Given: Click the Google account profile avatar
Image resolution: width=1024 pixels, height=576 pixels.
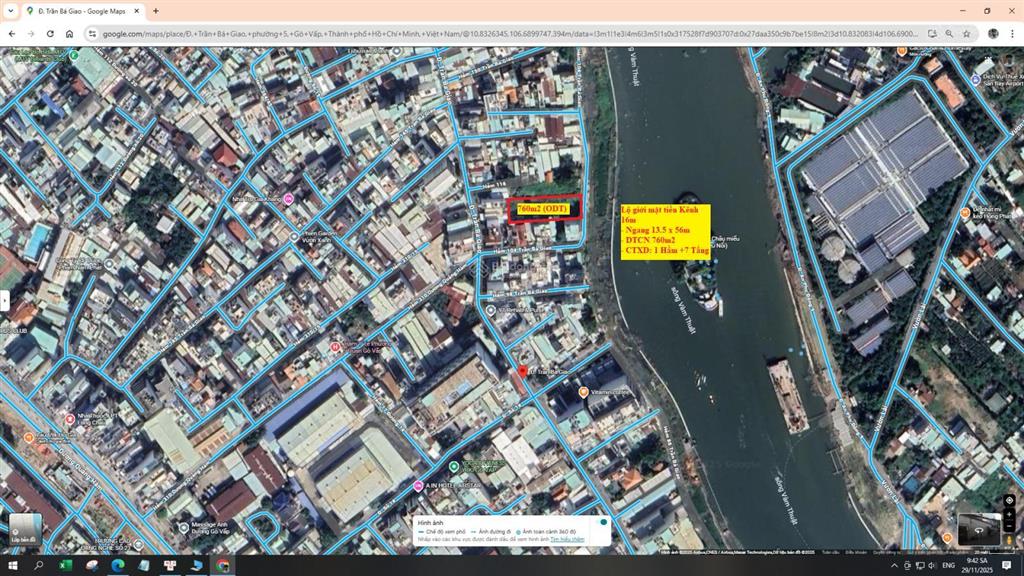Looking at the screenshot, I should pyautogui.click(x=991, y=33).
